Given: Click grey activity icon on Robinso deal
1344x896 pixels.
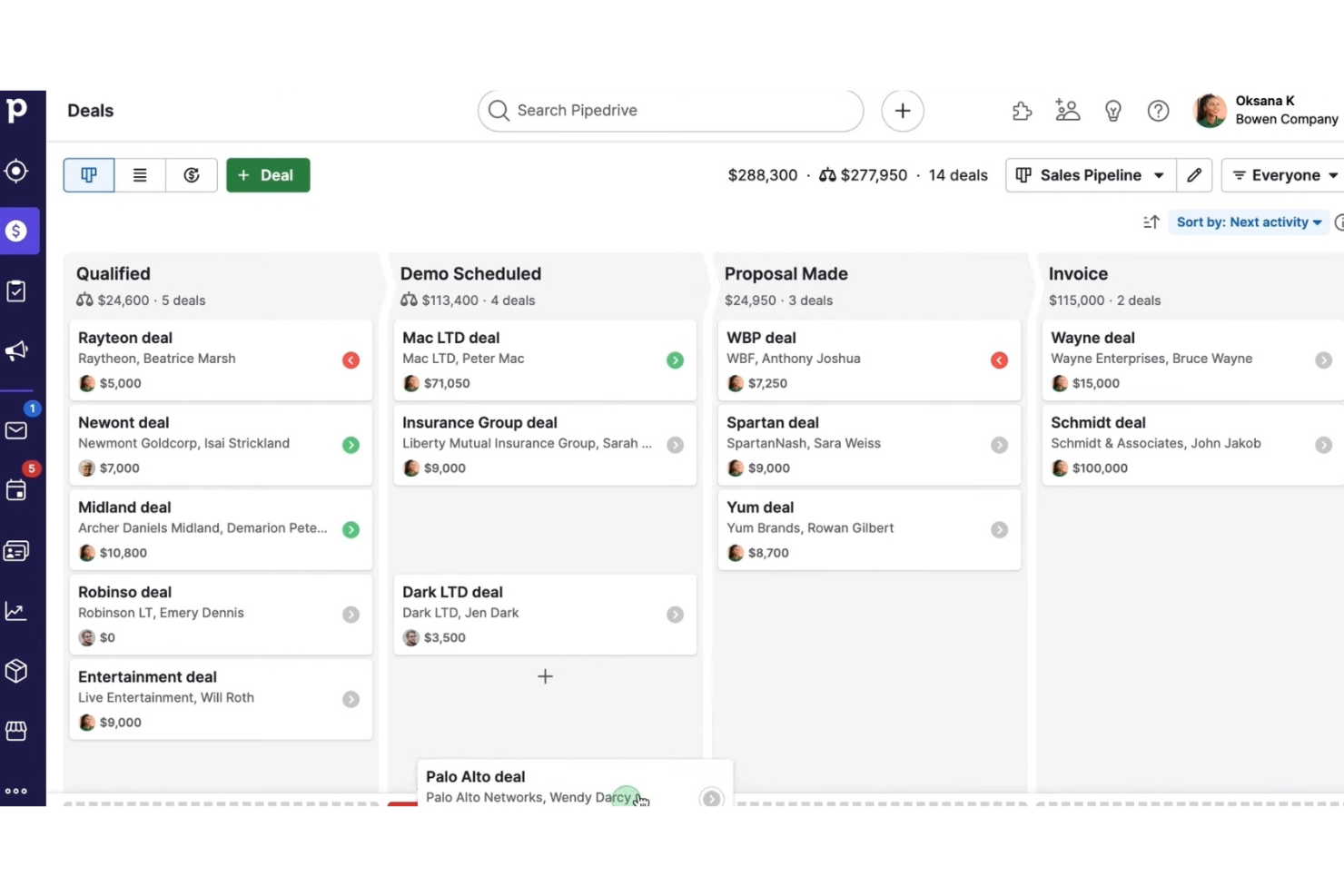Looking at the screenshot, I should tap(351, 615).
